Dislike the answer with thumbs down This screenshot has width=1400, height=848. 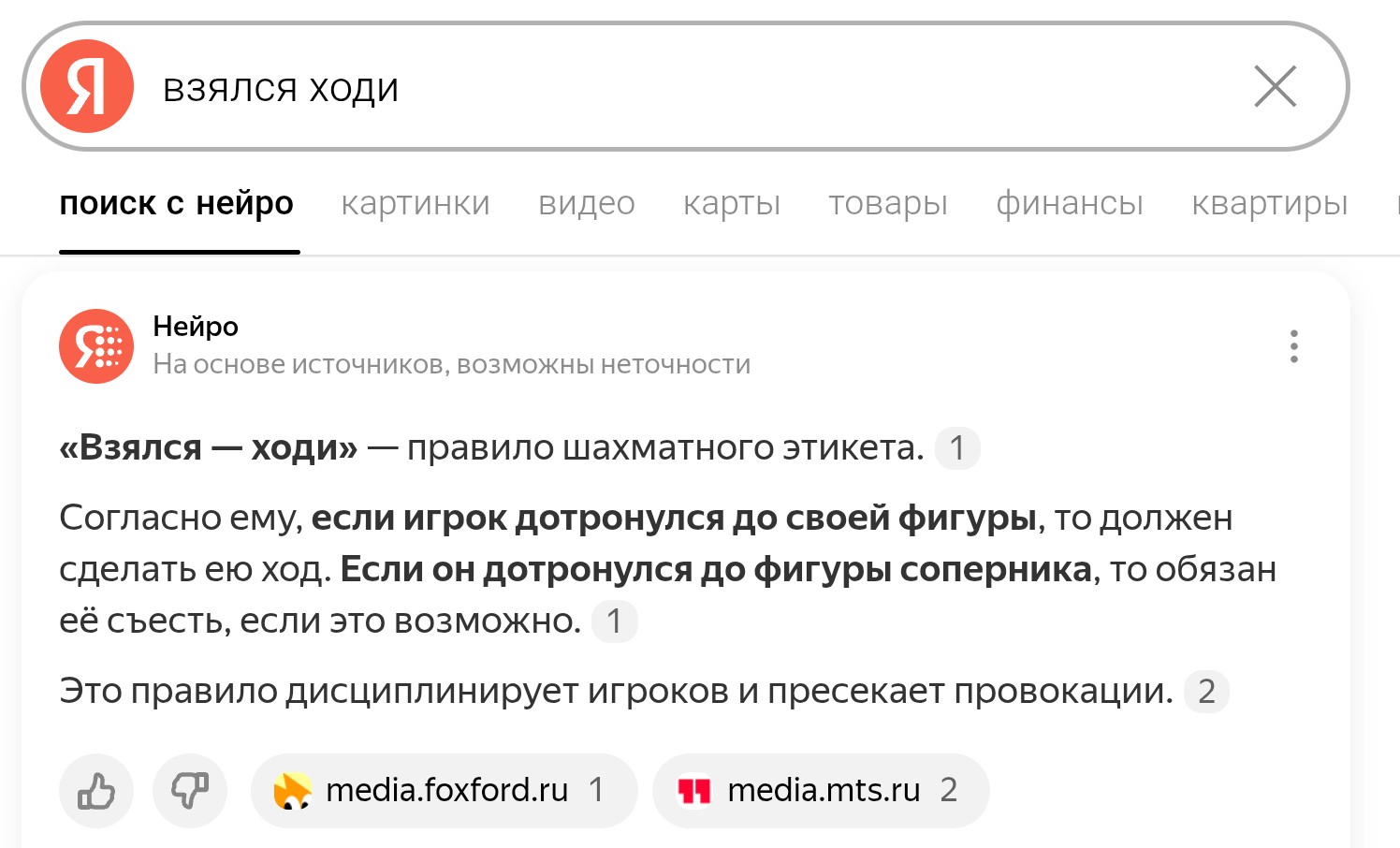point(190,791)
